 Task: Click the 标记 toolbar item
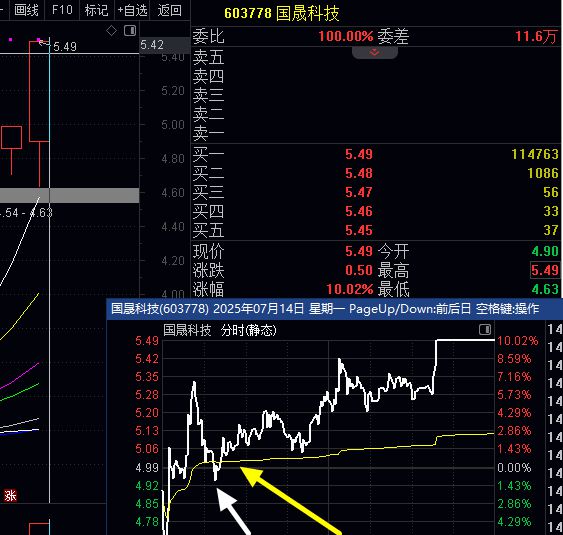coord(96,10)
